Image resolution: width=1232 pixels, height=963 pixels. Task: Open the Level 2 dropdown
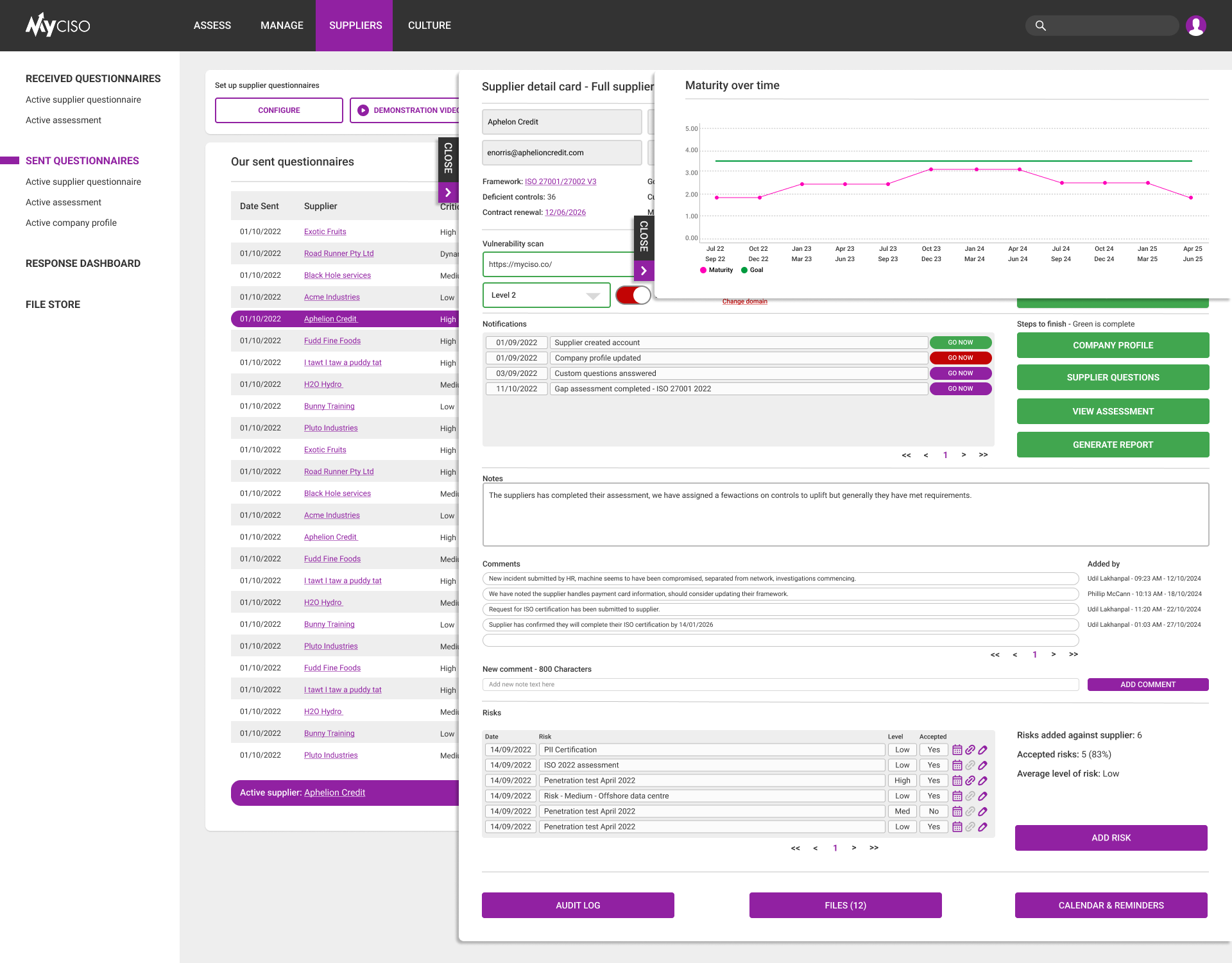tap(546, 295)
